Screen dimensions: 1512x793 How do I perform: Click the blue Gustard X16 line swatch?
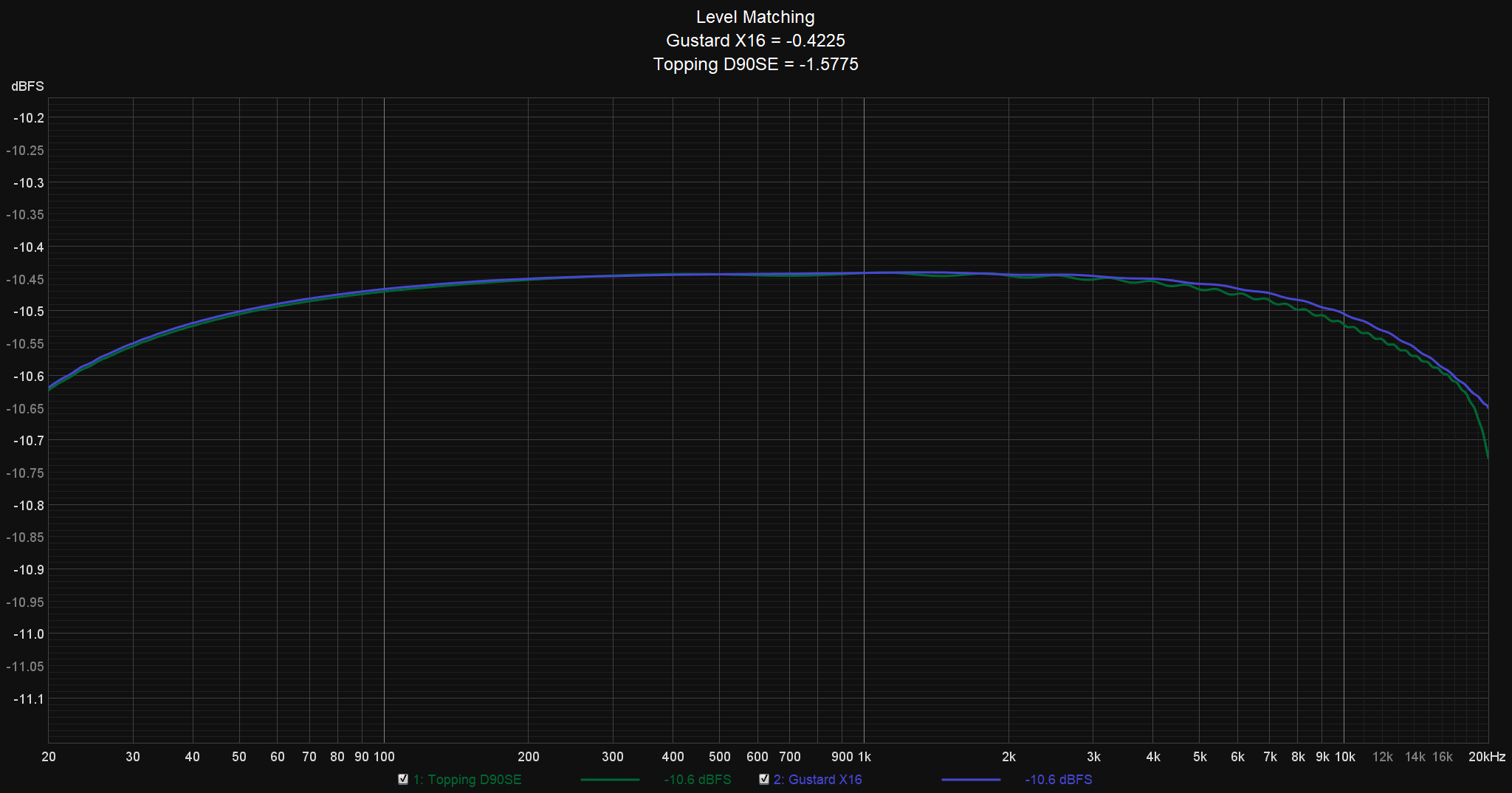pos(971,780)
